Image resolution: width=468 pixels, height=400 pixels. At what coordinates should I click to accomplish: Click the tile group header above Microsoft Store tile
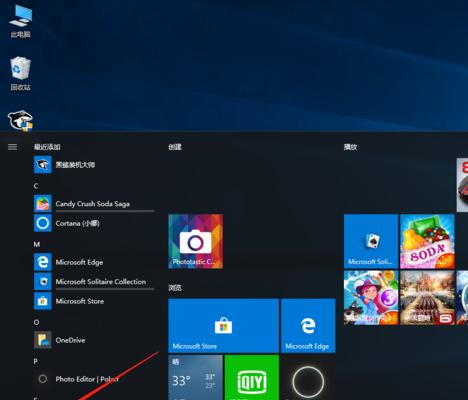click(x=175, y=288)
